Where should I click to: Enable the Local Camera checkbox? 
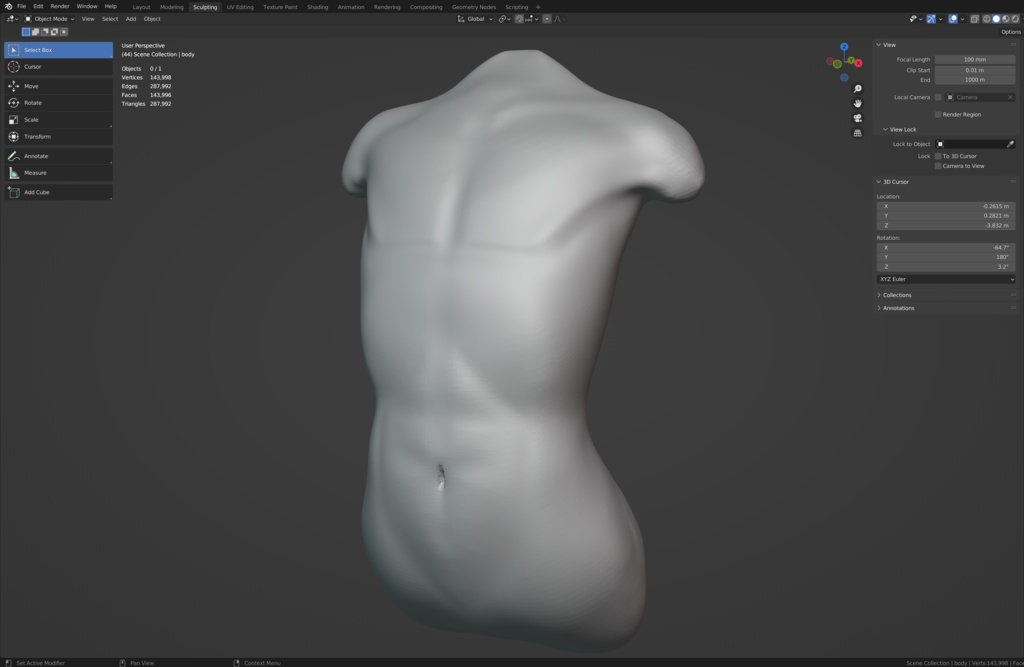click(x=938, y=97)
